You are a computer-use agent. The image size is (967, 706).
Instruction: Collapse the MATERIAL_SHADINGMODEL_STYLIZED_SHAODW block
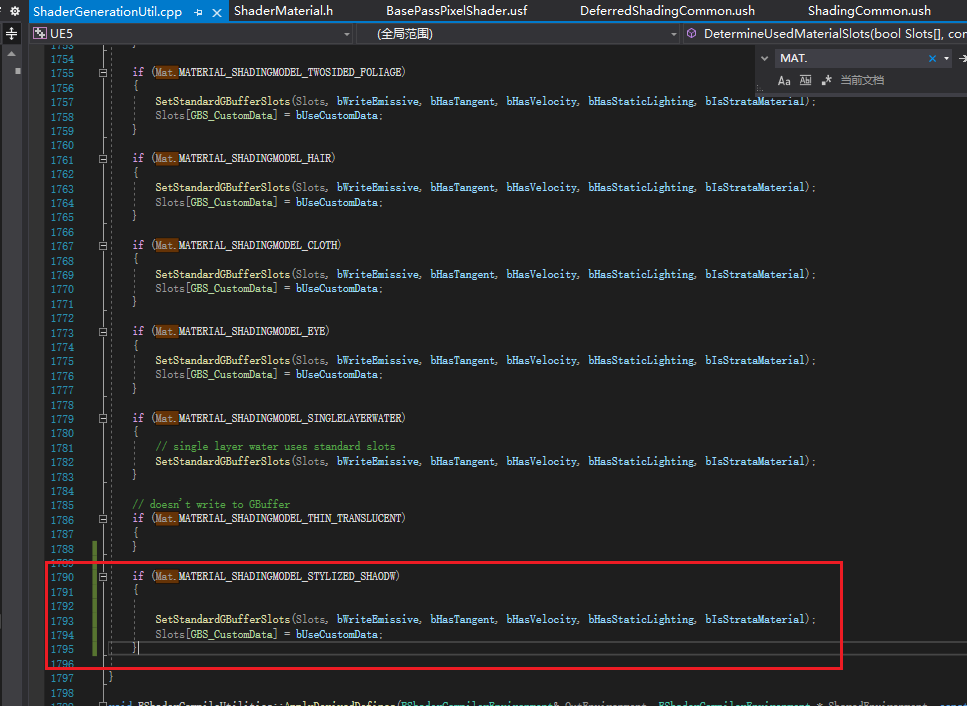tap(103, 576)
